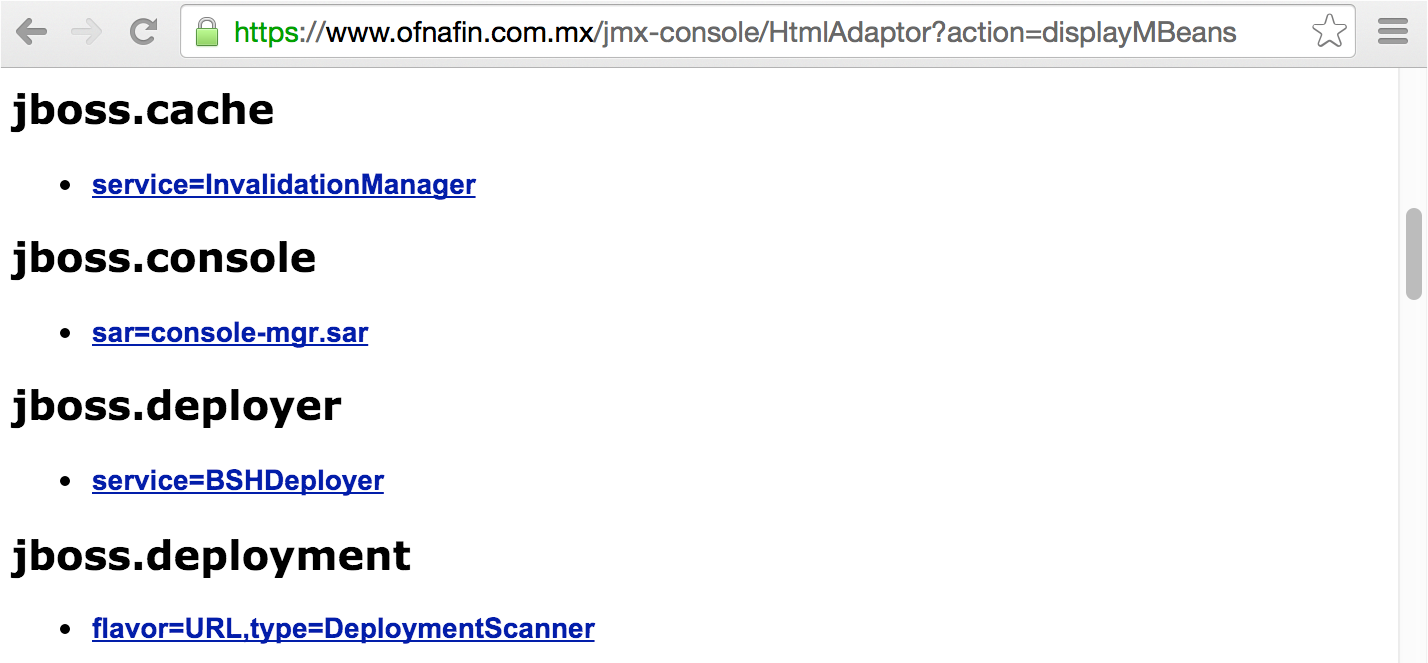Click the jboss.deployment domain heading
This screenshot has width=1428, height=663.
[211, 554]
